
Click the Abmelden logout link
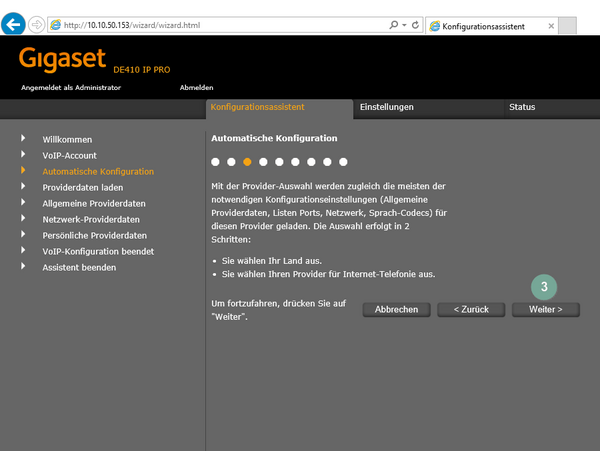click(196, 88)
